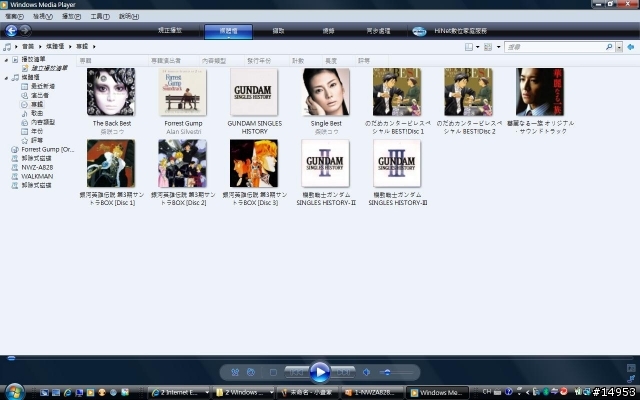Click the Windows Start orb
Screen dimensions: 640x400
pos(15,392)
